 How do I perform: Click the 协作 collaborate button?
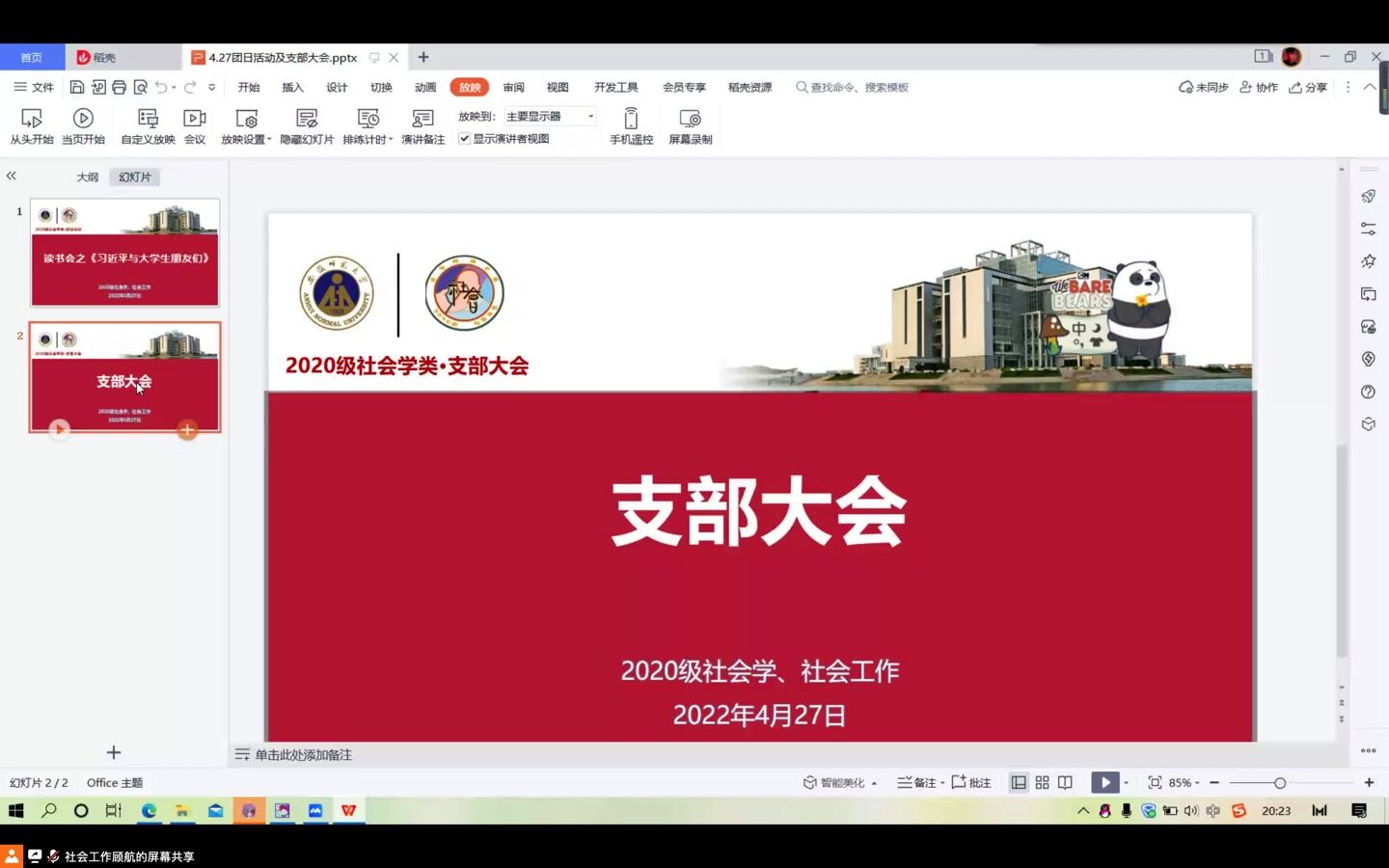(x=1259, y=88)
